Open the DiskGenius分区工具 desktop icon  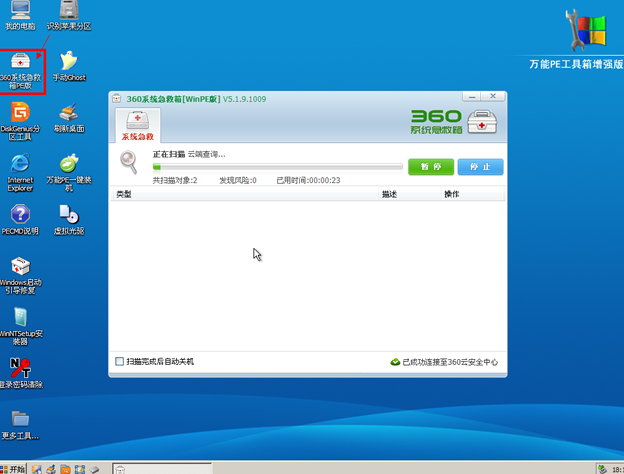tap(20, 121)
